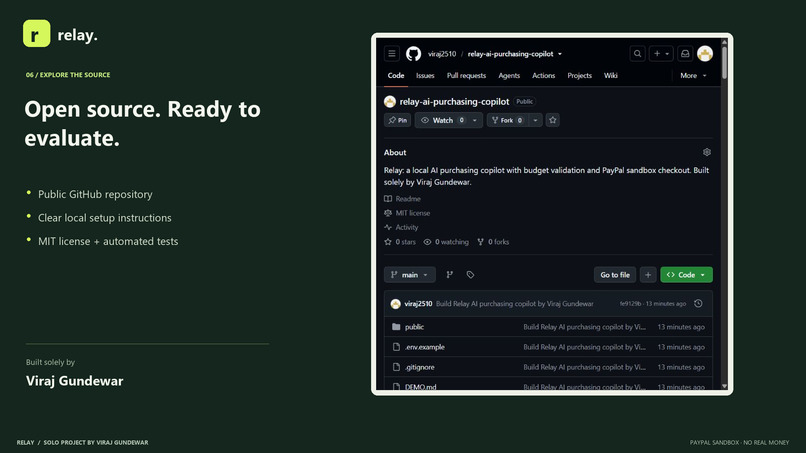Image resolution: width=806 pixels, height=453 pixels.
Task: Open latest commit message link in header row
Action: [515, 303]
